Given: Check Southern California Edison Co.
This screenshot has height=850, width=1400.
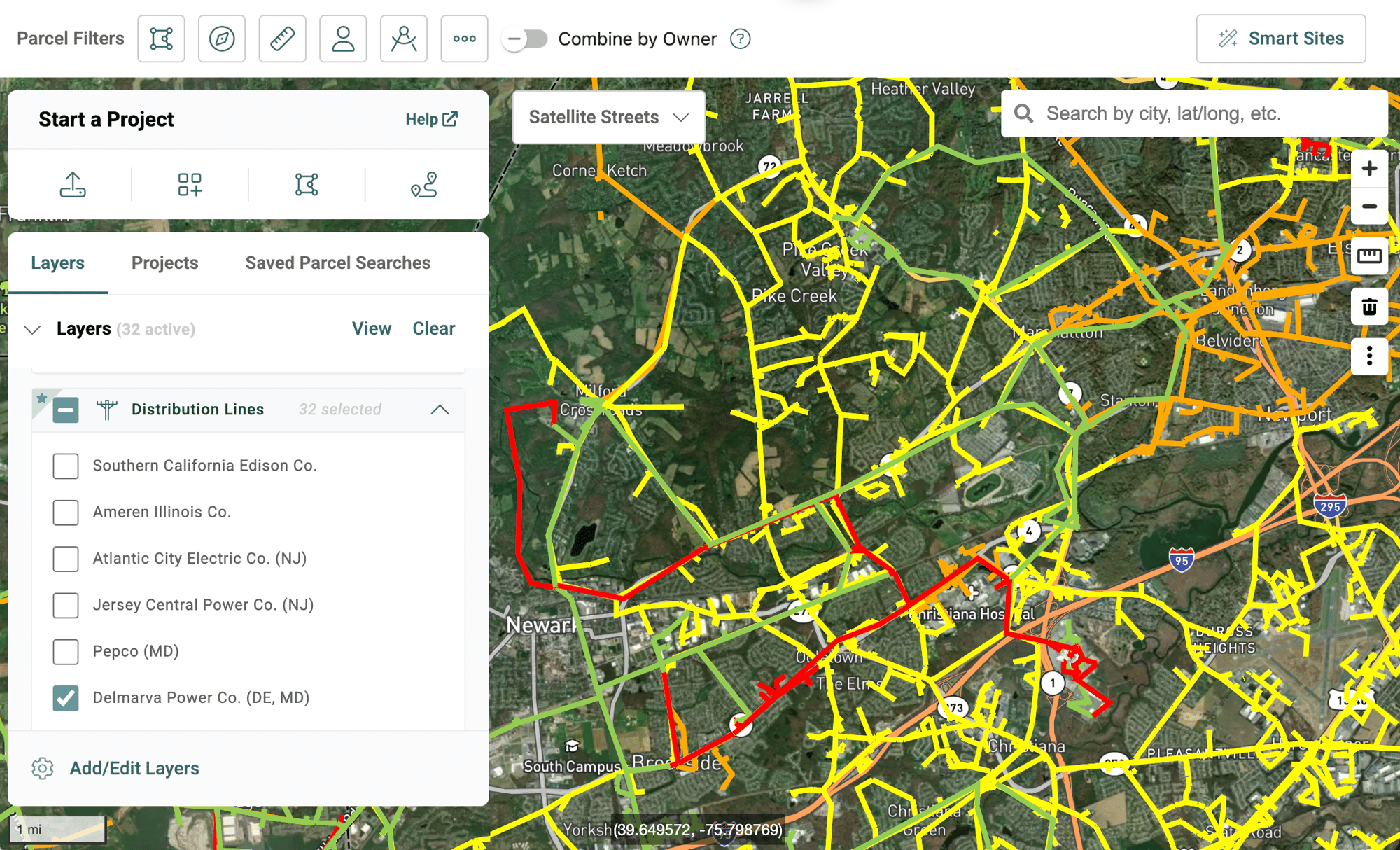Looking at the screenshot, I should click(66, 466).
